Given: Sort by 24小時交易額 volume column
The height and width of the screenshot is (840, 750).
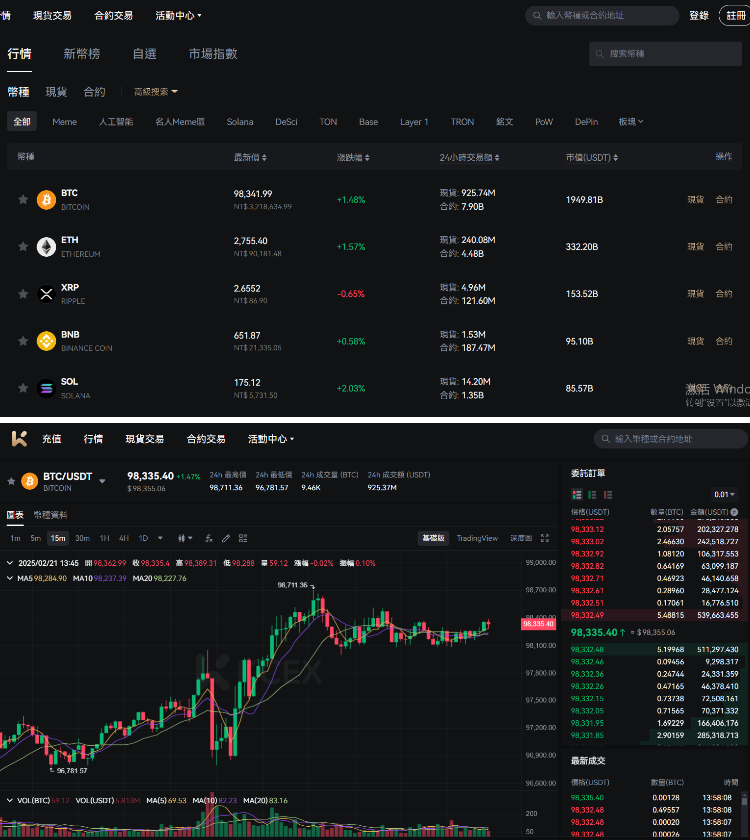Looking at the screenshot, I should point(469,158).
